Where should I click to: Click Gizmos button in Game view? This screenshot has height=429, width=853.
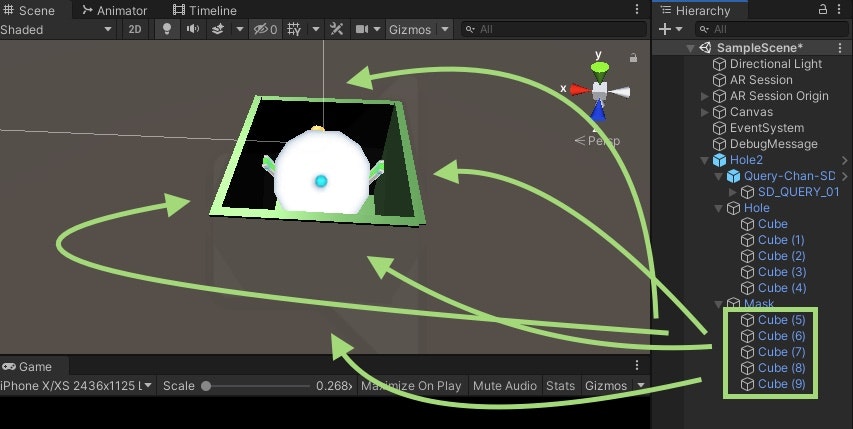coord(606,386)
